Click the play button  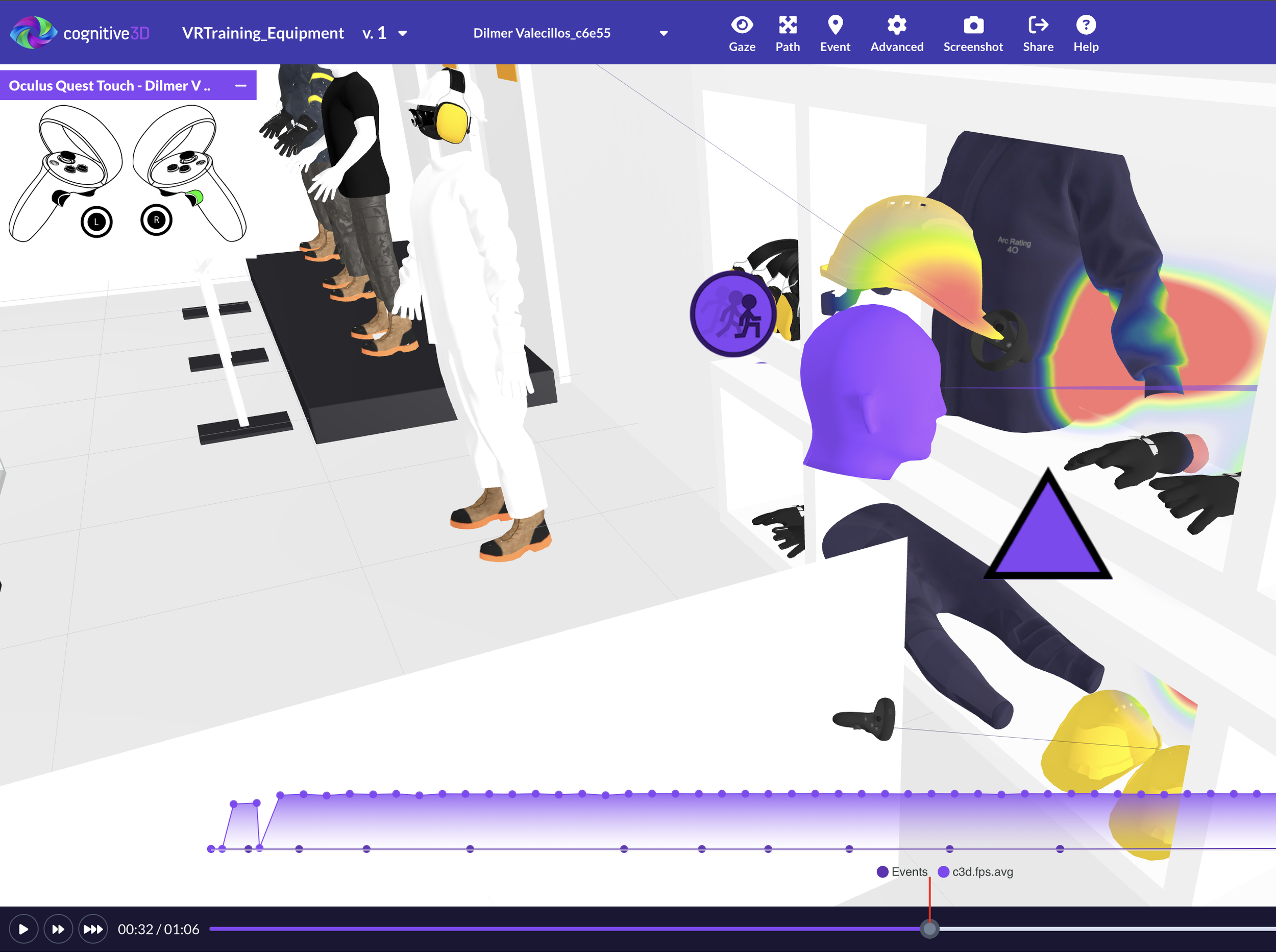(x=23, y=929)
